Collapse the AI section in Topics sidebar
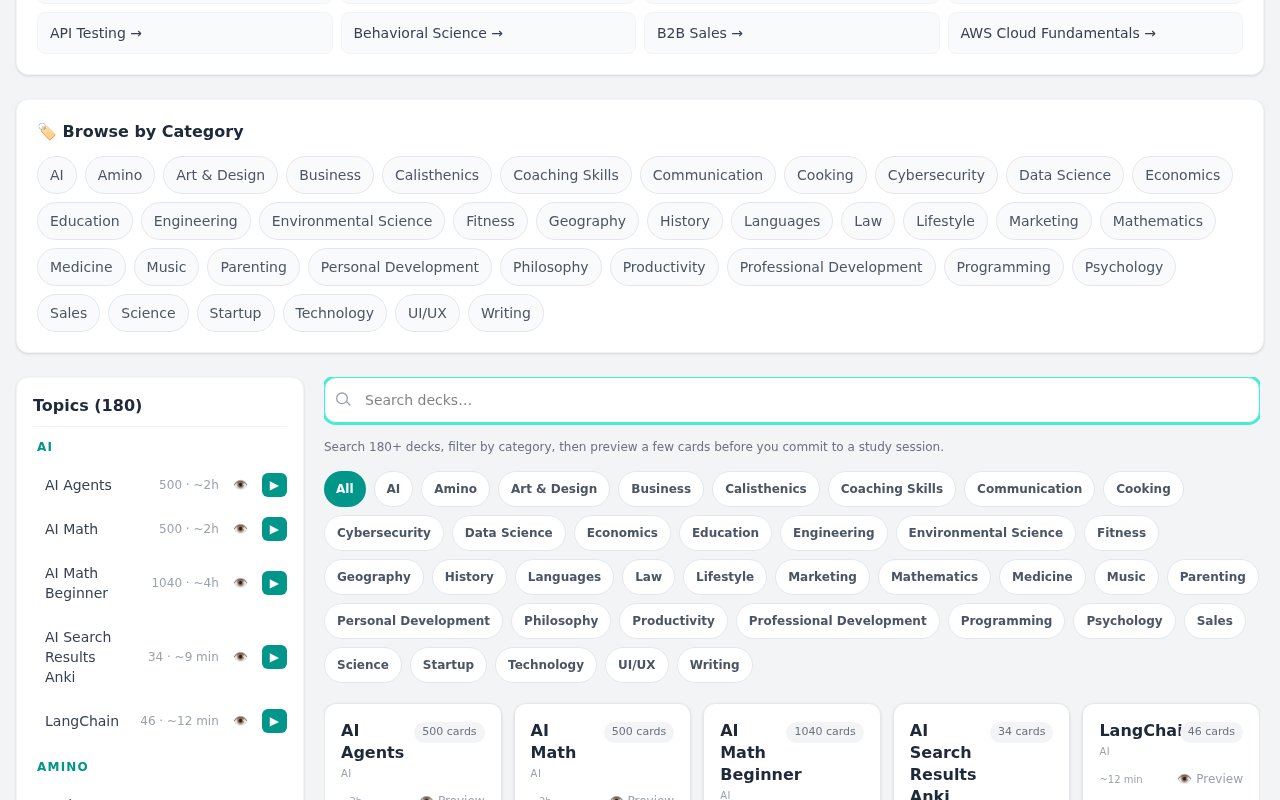The height and width of the screenshot is (800, 1280). [44, 447]
